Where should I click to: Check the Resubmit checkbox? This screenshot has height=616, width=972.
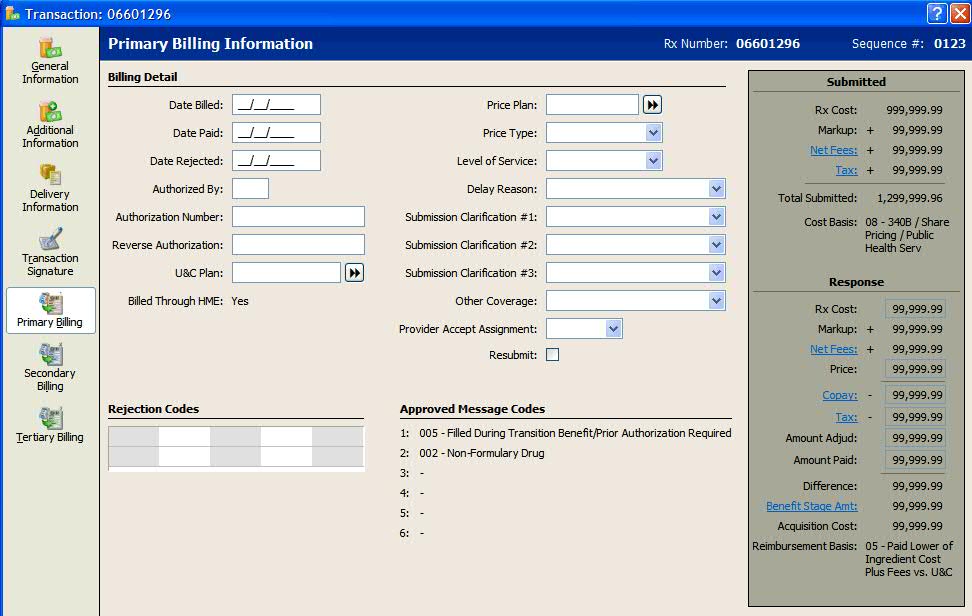coord(552,354)
